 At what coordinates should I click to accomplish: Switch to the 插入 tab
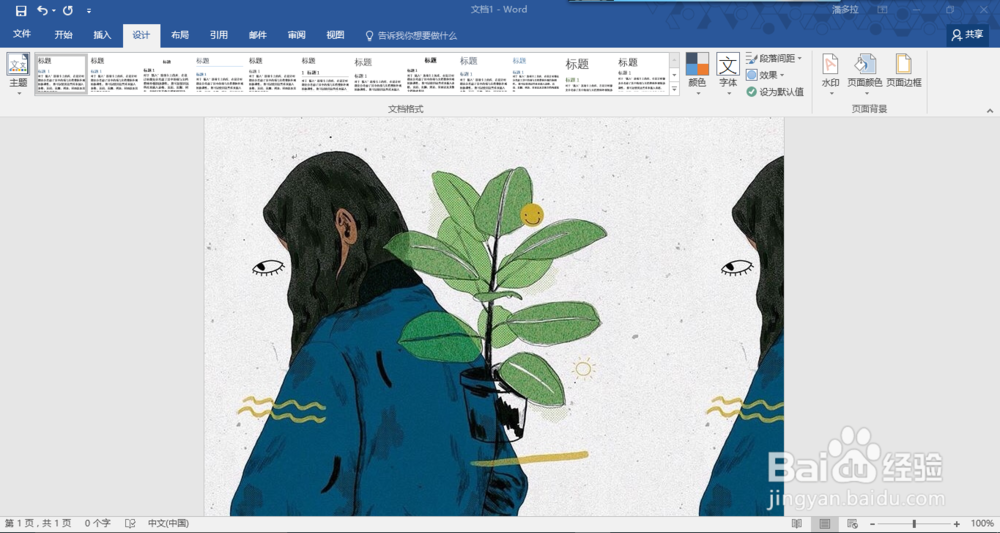coord(102,35)
